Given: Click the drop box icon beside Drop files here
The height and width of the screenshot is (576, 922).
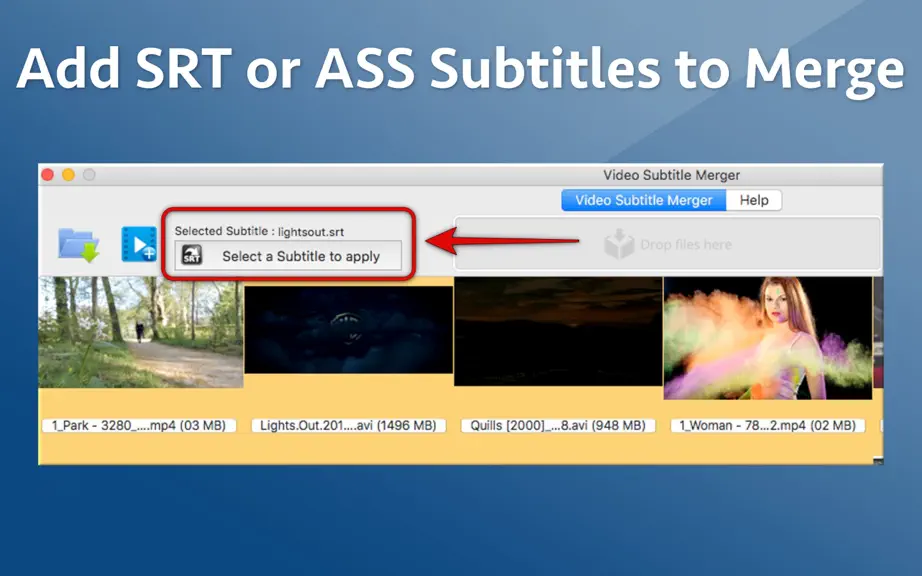Looking at the screenshot, I should point(619,244).
